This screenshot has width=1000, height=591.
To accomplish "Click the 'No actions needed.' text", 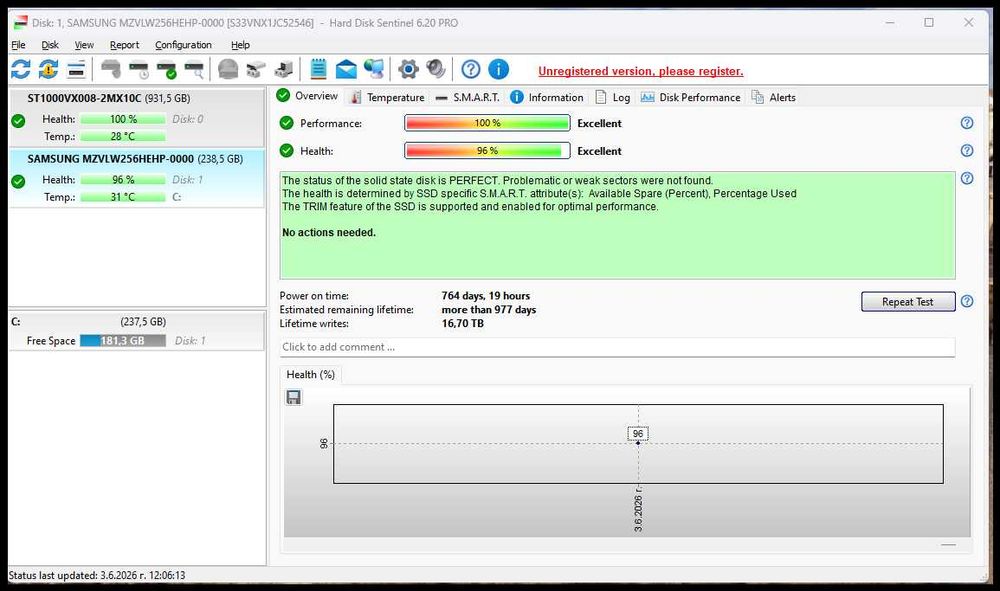I will [x=329, y=233].
